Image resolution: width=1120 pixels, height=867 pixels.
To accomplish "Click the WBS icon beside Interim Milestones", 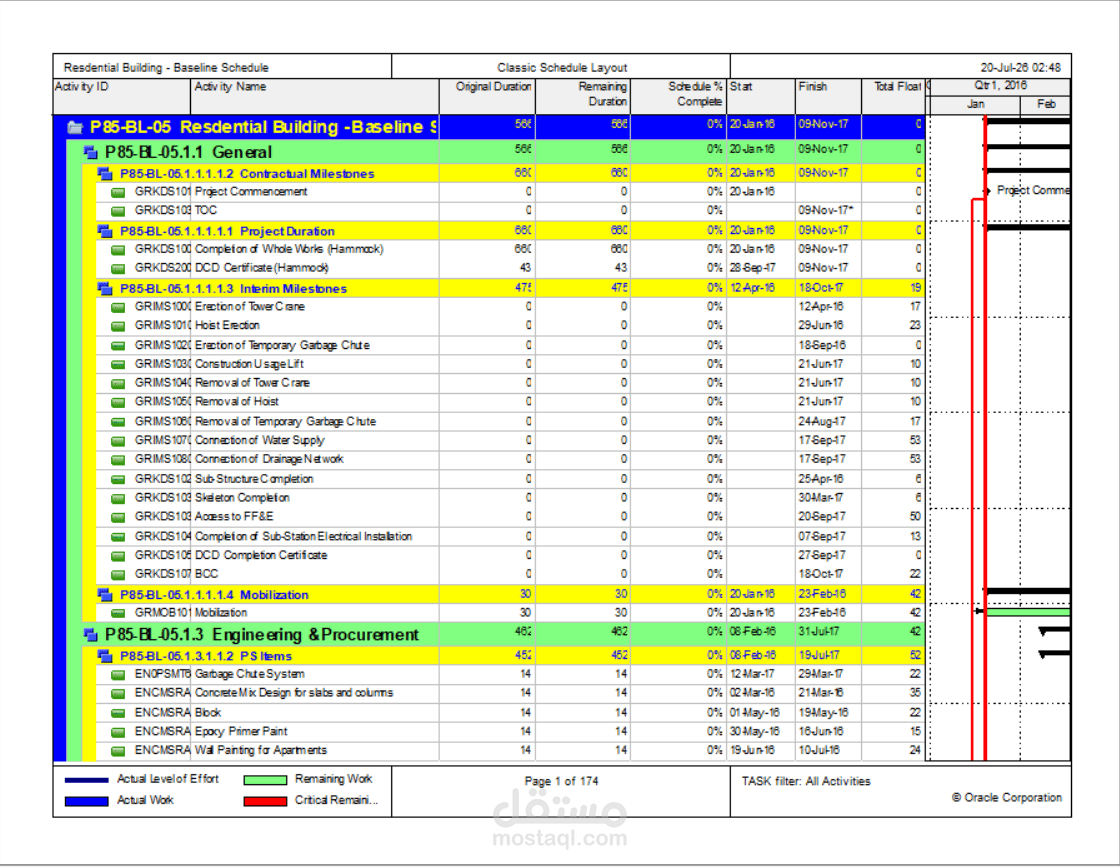I will [105, 289].
